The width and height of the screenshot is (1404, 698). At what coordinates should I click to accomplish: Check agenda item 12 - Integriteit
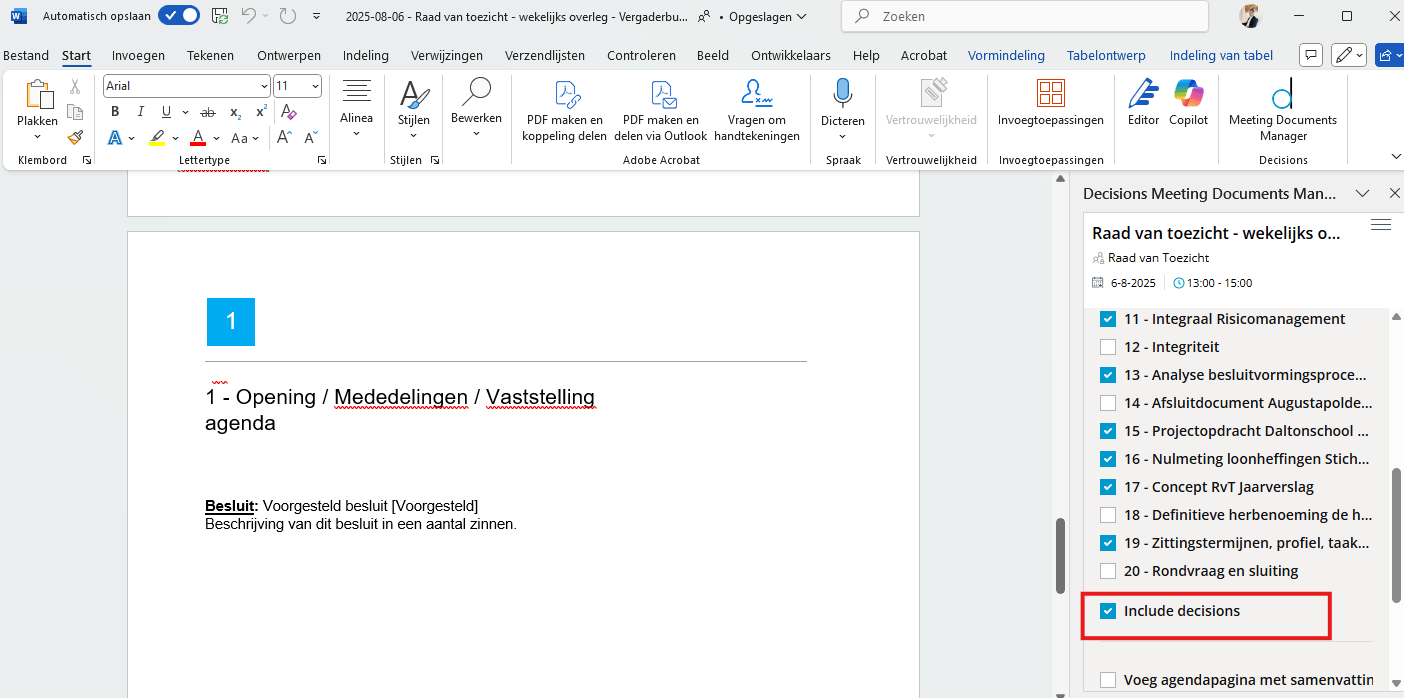click(x=1108, y=347)
